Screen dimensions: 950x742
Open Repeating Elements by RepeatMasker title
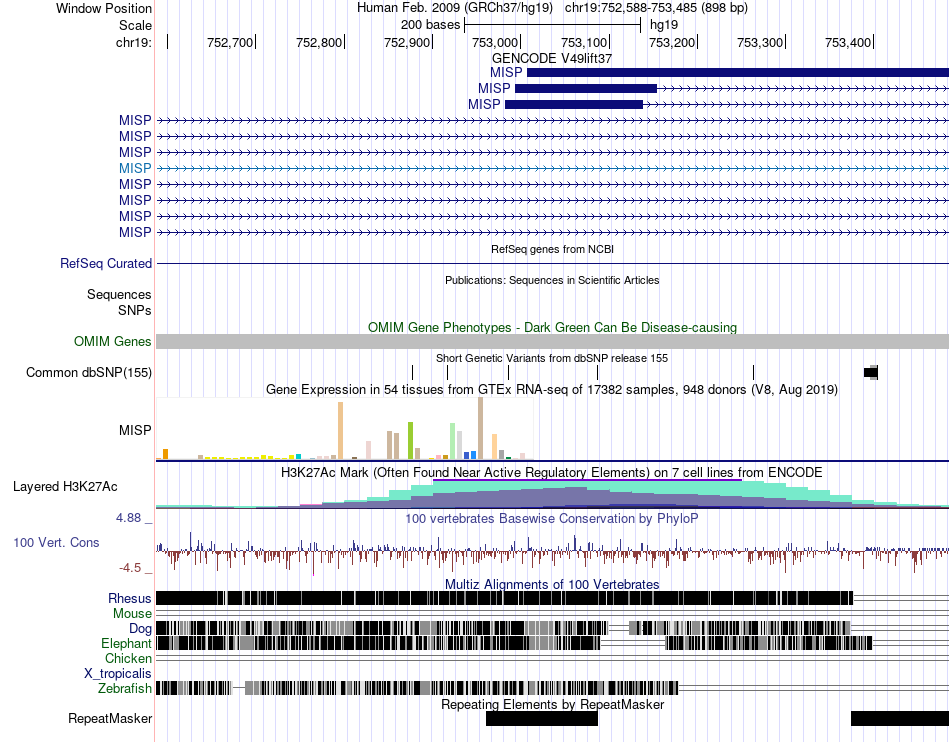553,704
